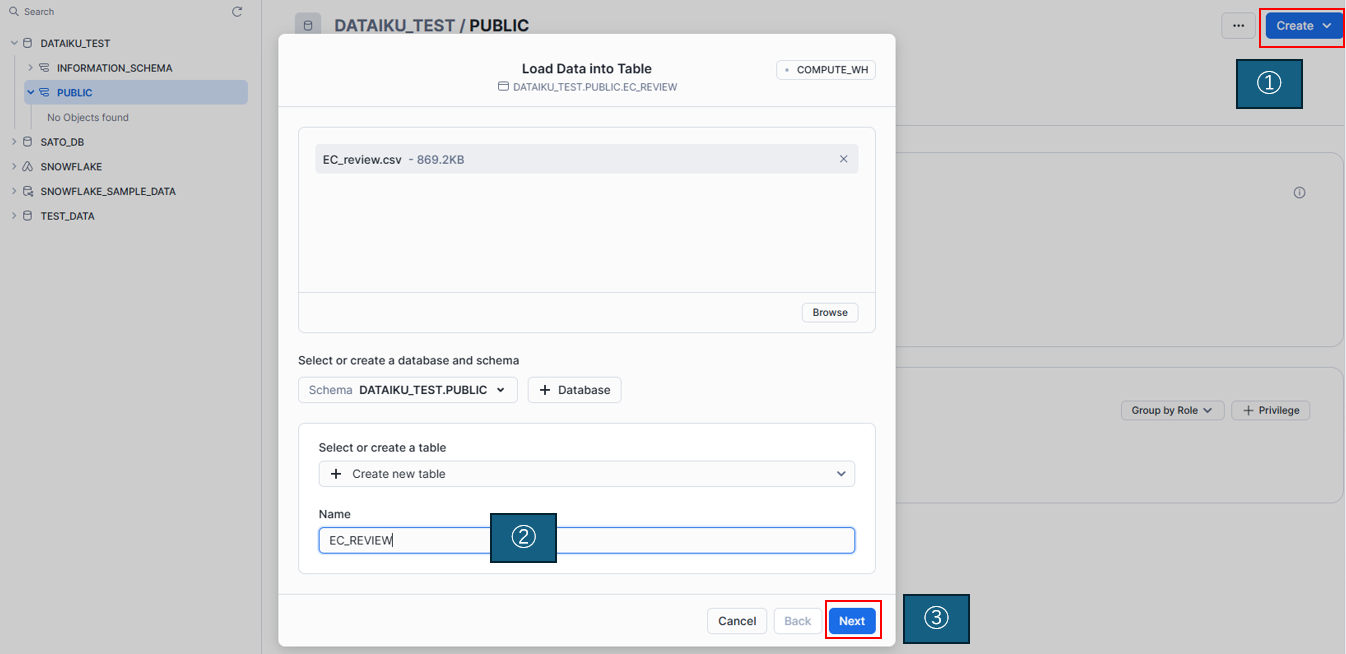Expand the SNOWFLAKE database node
This screenshot has width=1346, height=654.
14,167
